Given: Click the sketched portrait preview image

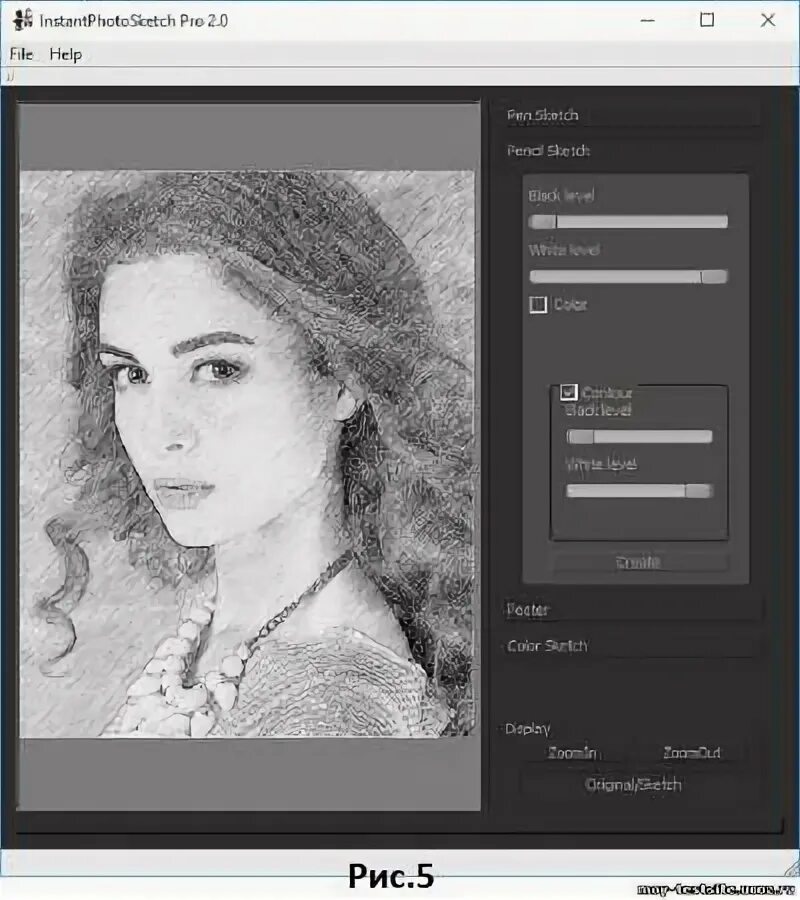Looking at the screenshot, I should pyautogui.click(x=247, y=453).
